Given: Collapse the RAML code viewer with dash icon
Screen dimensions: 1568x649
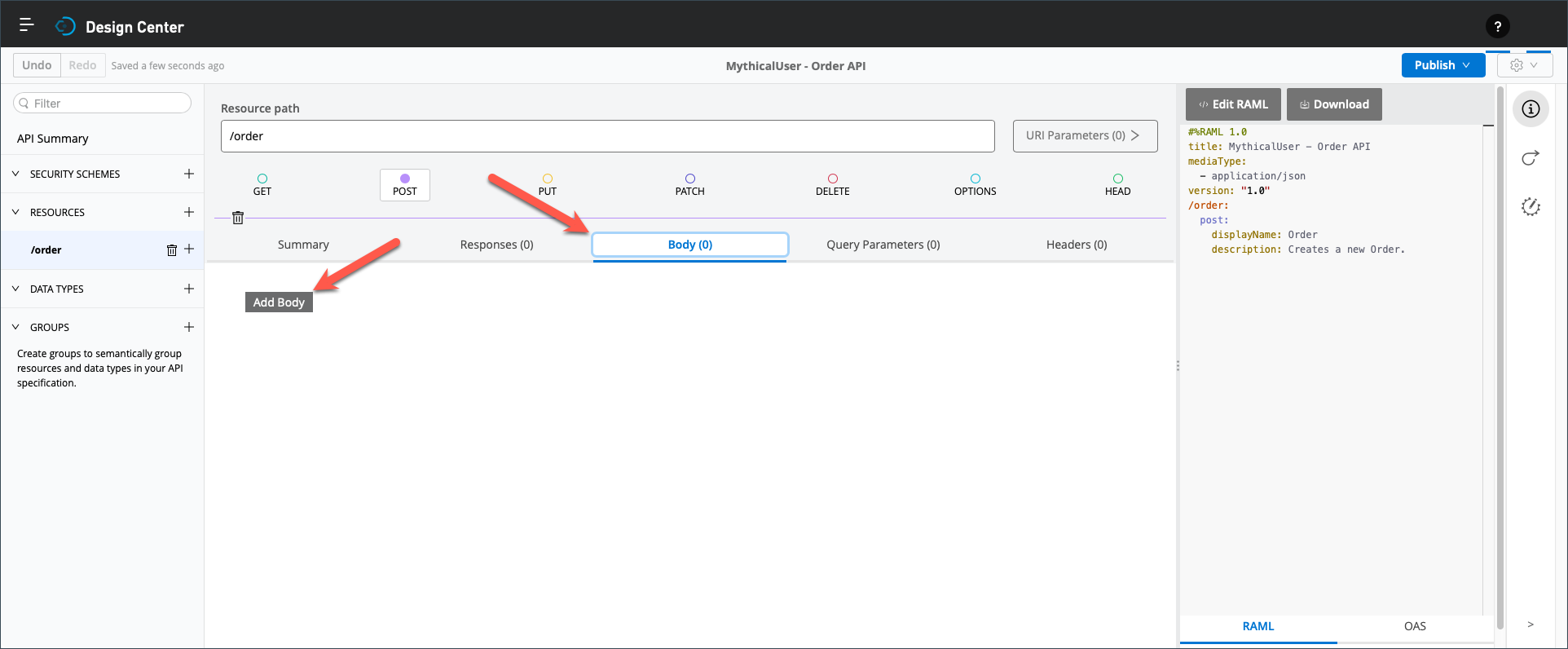Looking at the screenshot, I should 1488,126.
